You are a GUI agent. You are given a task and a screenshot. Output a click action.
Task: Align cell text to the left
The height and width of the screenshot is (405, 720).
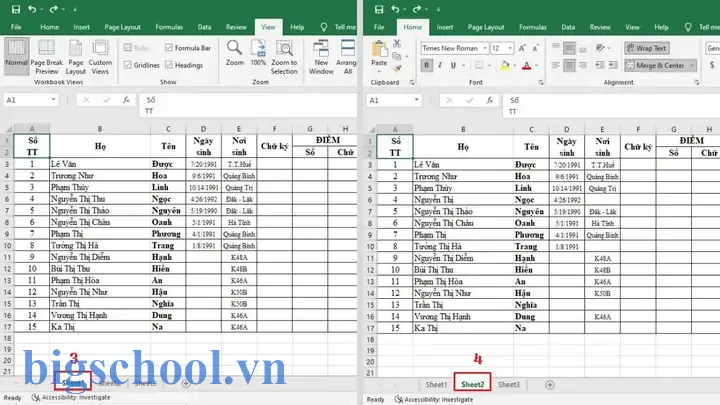(556, 65)
